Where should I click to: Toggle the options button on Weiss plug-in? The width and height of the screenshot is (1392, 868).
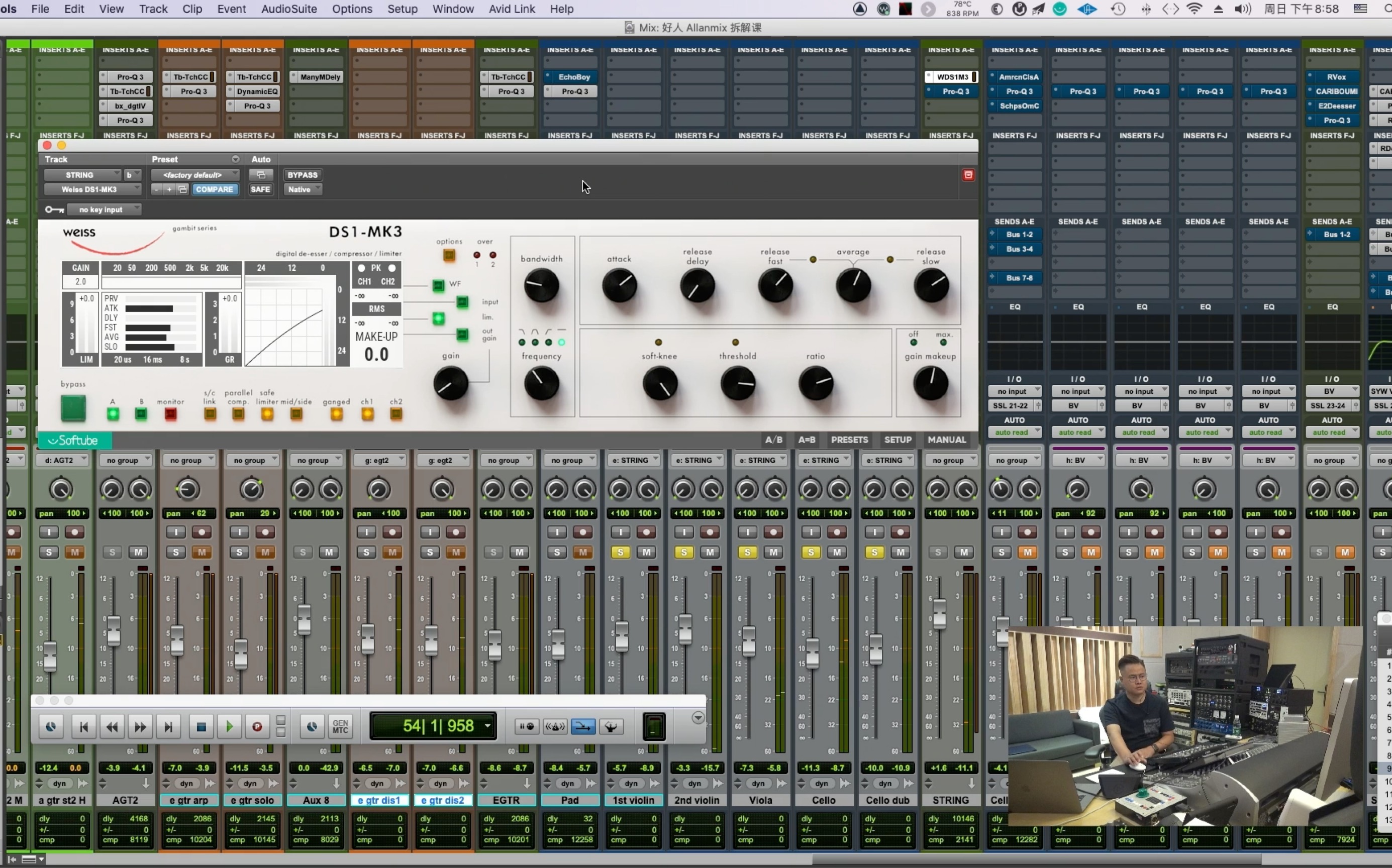tap(449, 256)
